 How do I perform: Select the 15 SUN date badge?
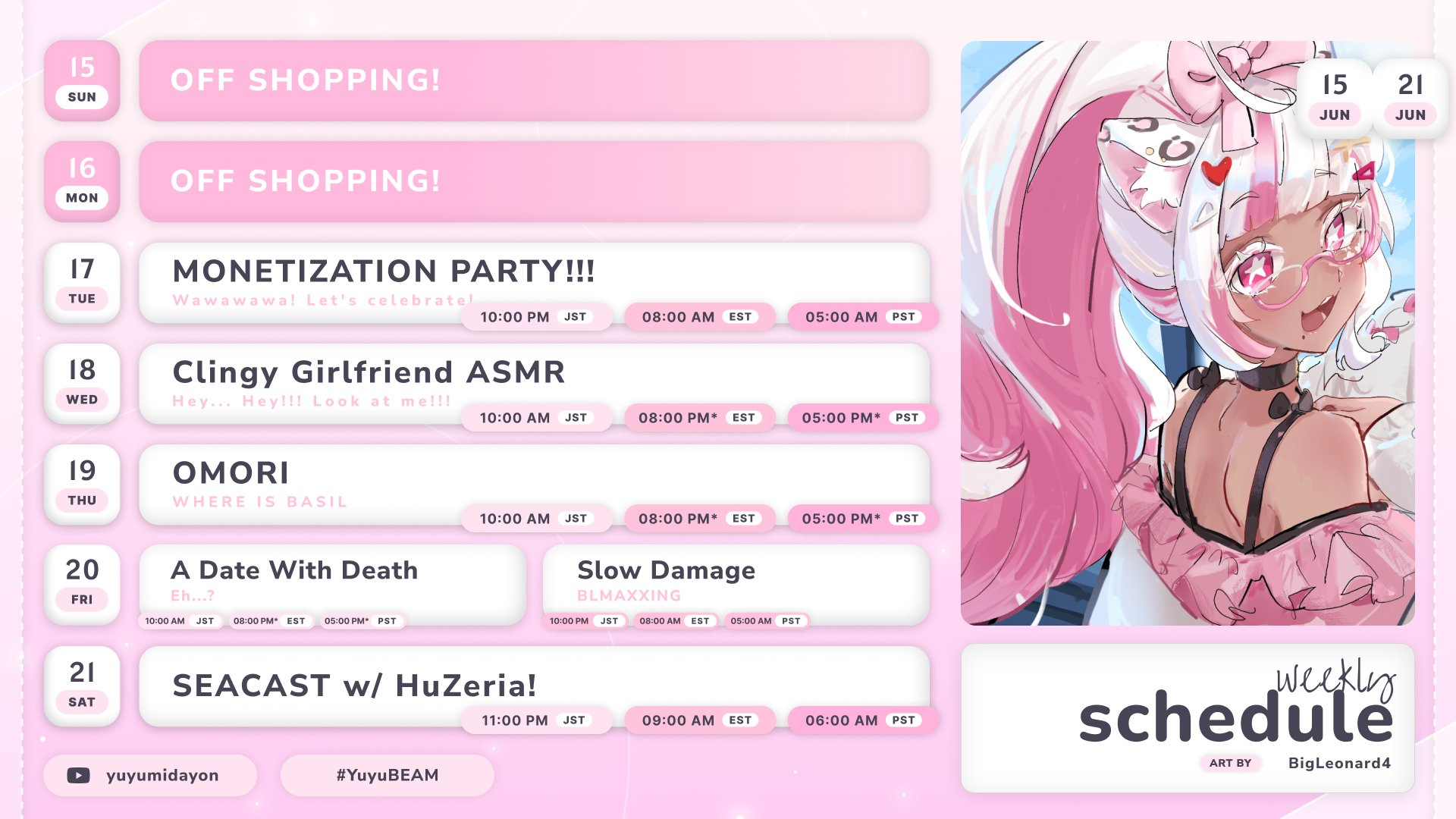pos(82,80)
